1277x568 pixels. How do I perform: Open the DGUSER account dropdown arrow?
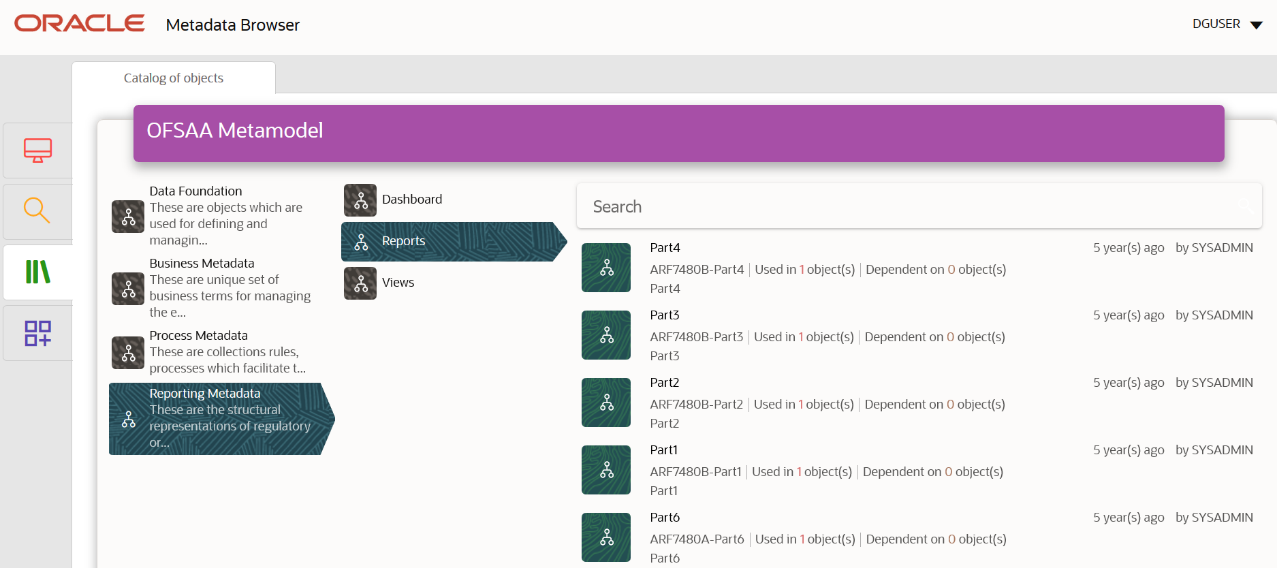click(x=1257, y=25)
